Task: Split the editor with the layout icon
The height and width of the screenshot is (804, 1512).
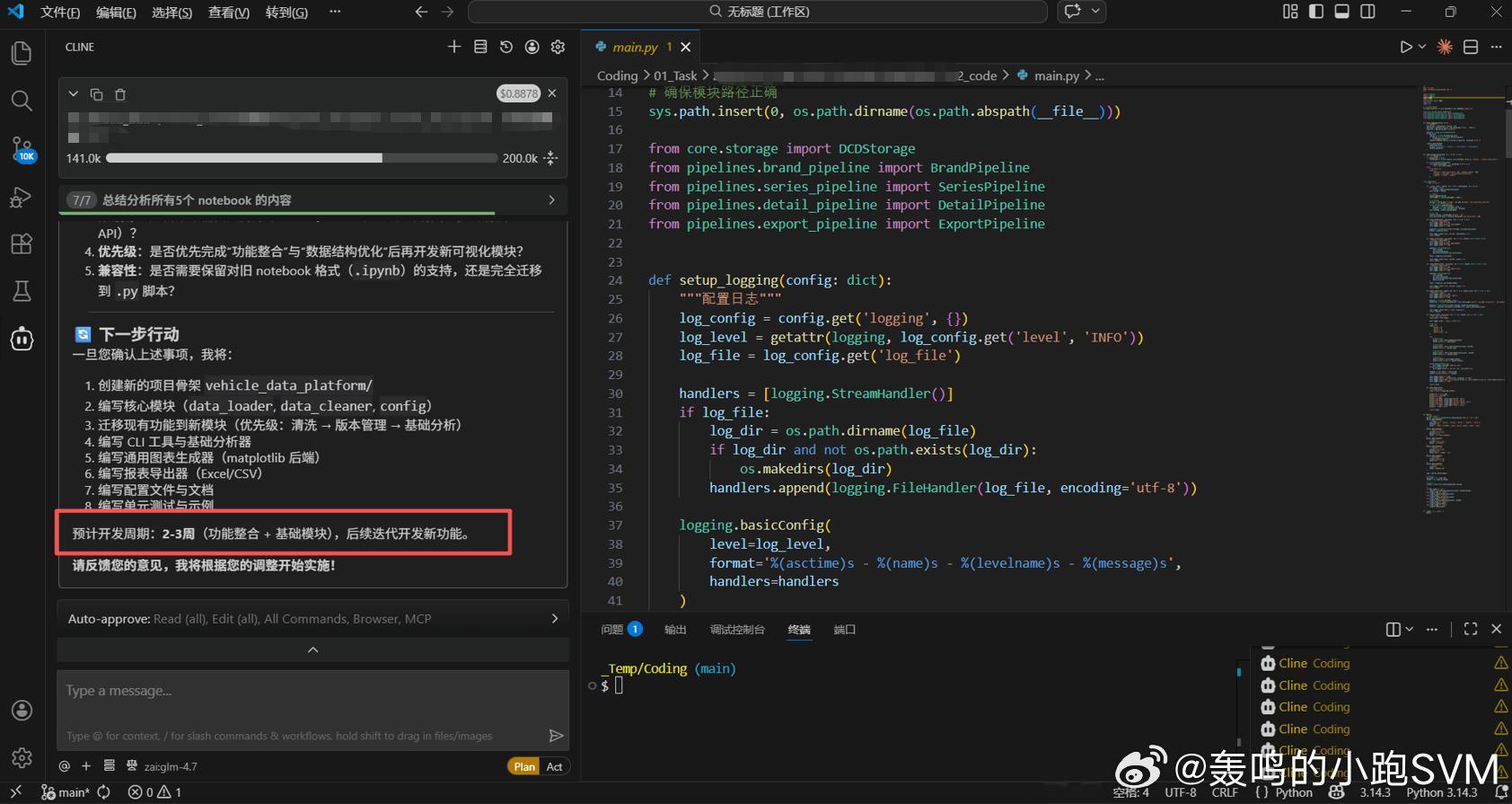Action: pos(1471,47)
